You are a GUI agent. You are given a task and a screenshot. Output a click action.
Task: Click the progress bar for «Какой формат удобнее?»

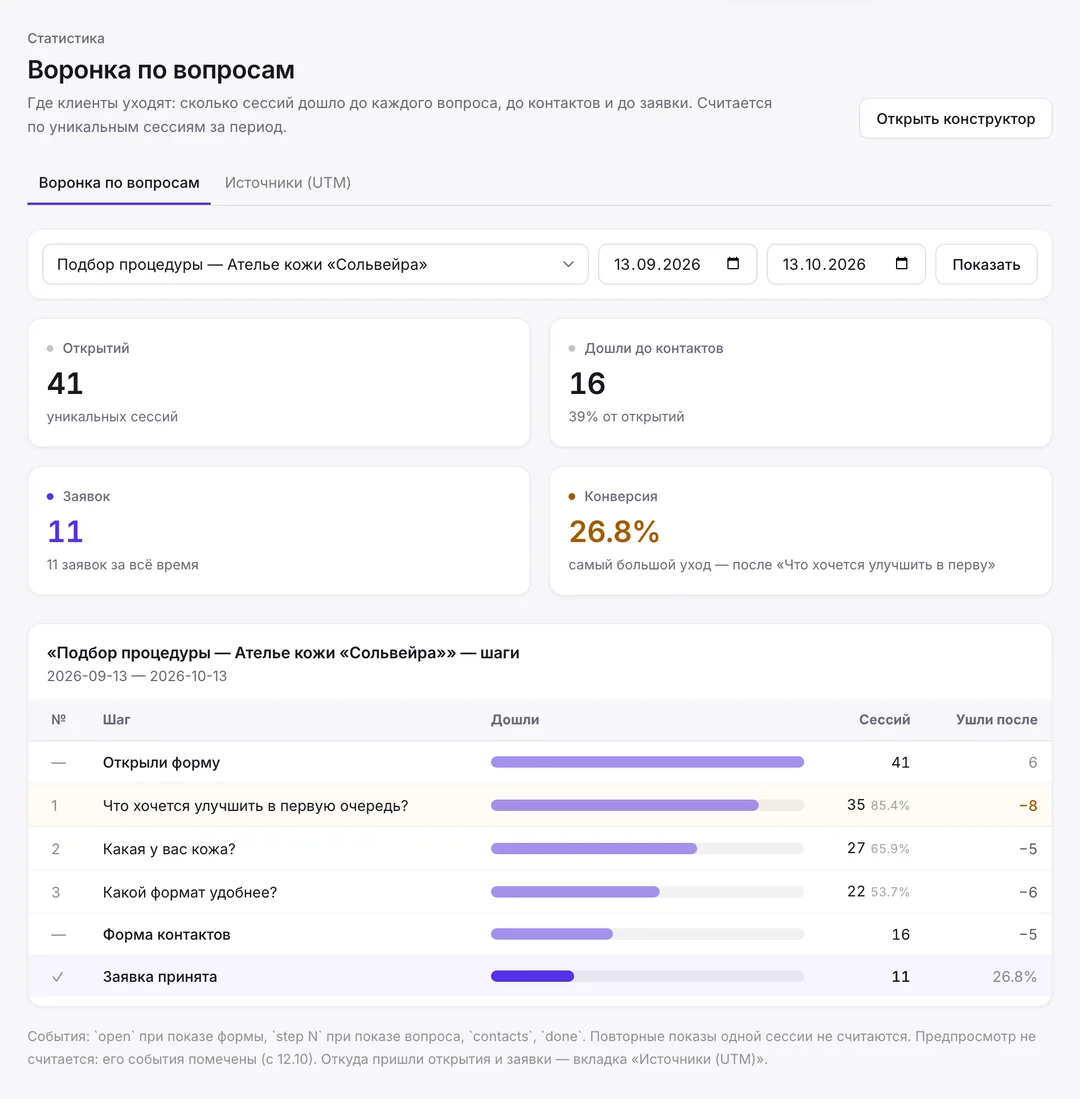click(x=647, y=892)
